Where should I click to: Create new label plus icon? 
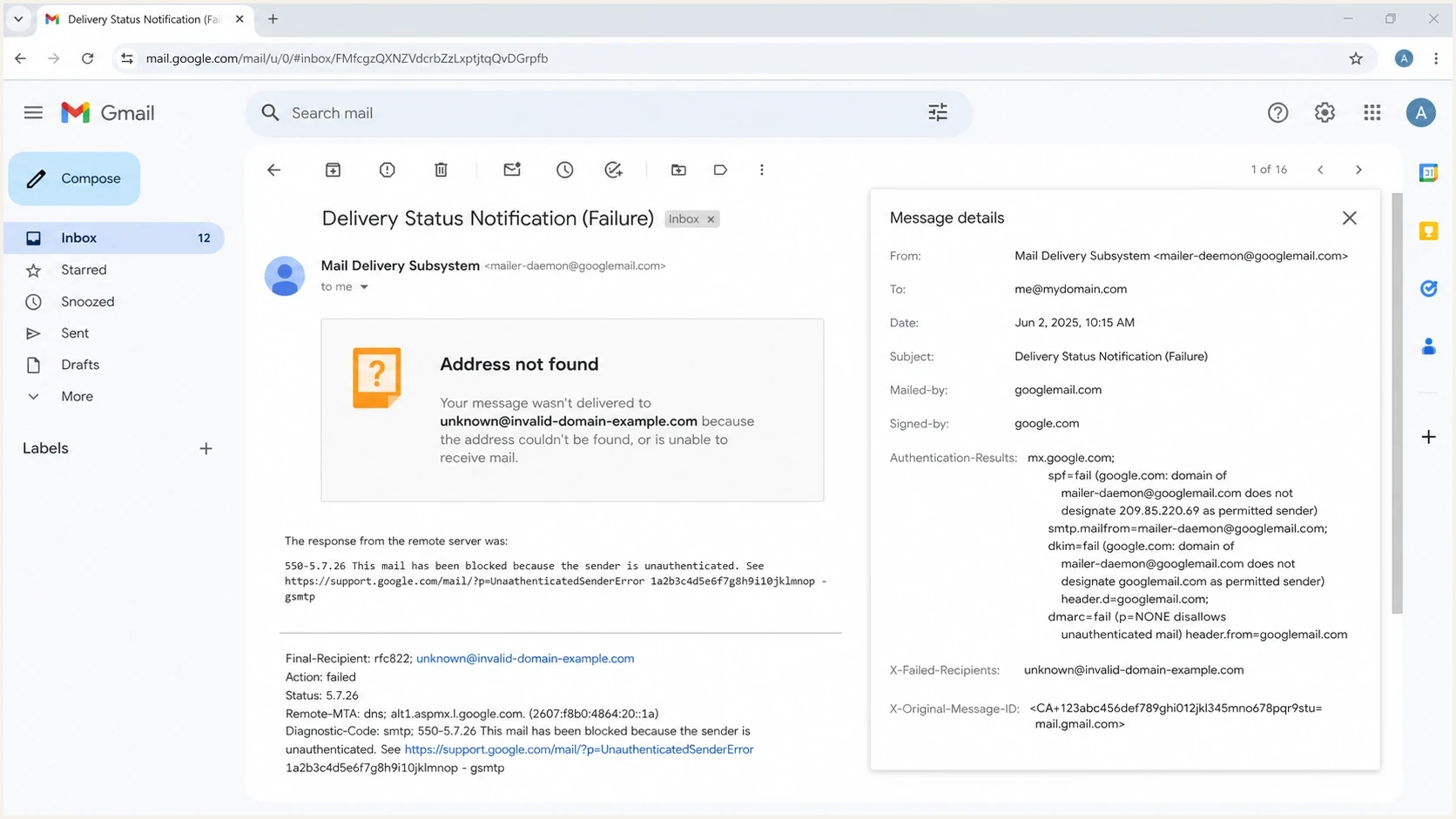click(206, 448)
